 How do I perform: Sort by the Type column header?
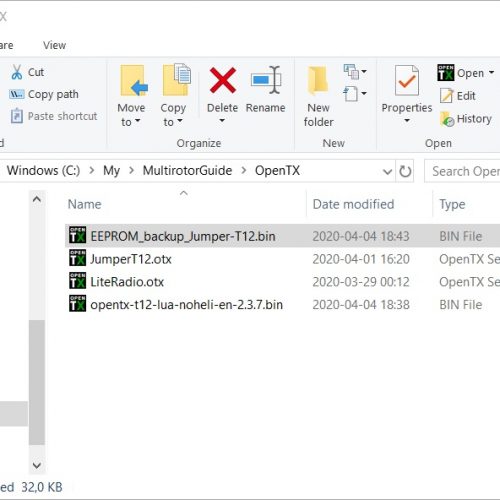pyautogui.click(x=452, y=204)
